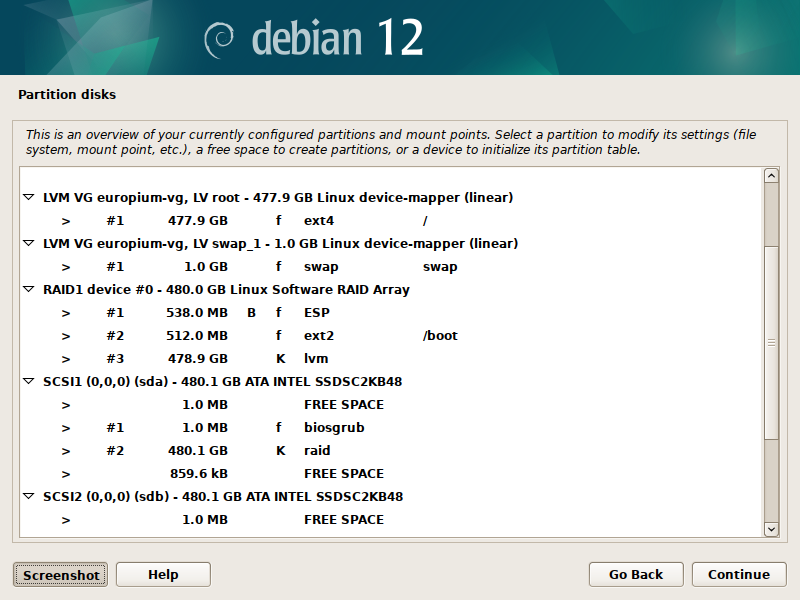The height and width of the screenshot is (600, 800).
Task: Select the 859.6 kB FREE SPACE entry
Action: (x=250, y=474)
